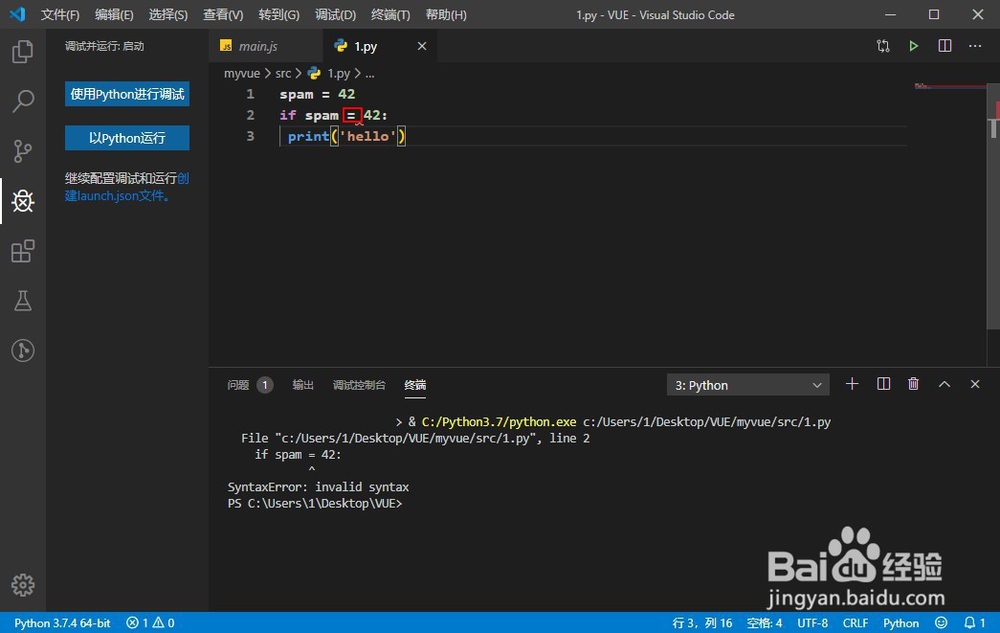1000x633 pixels.
Task: Open the Source Control view
Action: (x=22, y=151)
